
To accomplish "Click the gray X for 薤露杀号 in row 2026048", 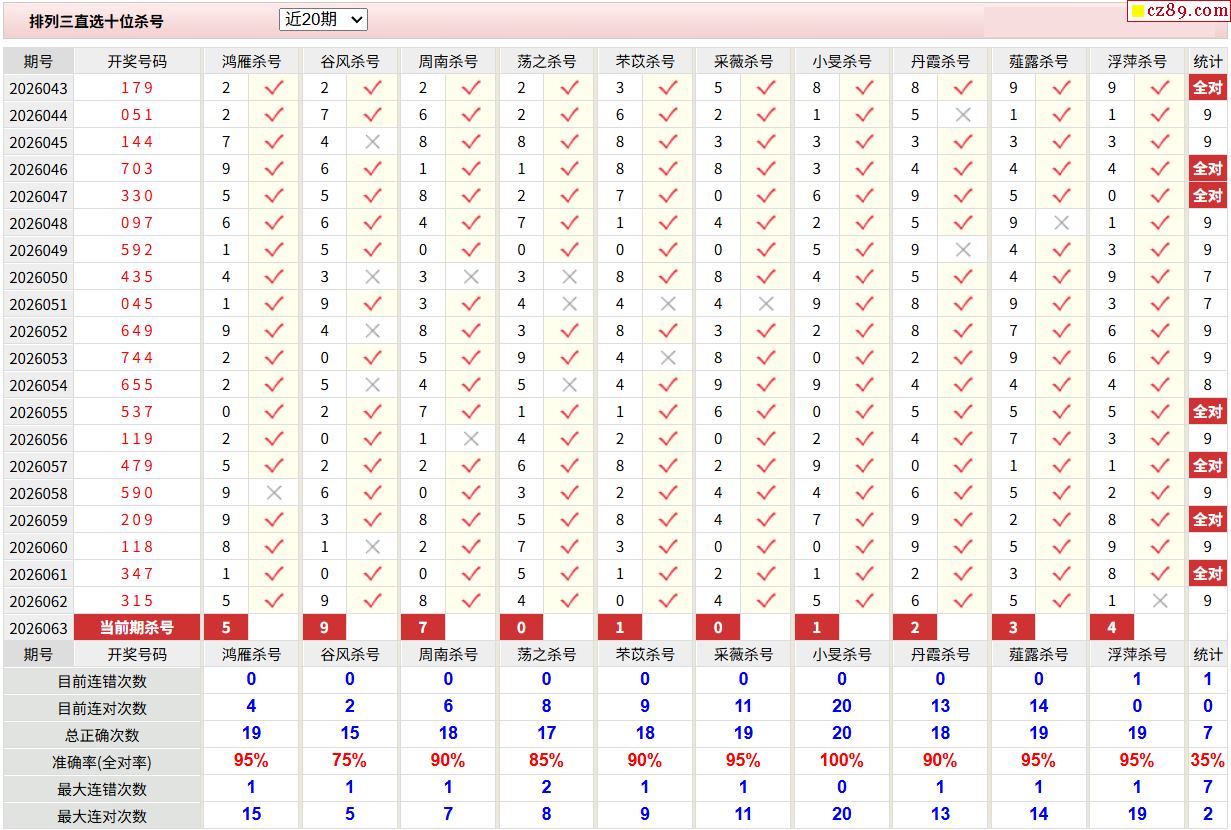I will tap(1061, 223).
